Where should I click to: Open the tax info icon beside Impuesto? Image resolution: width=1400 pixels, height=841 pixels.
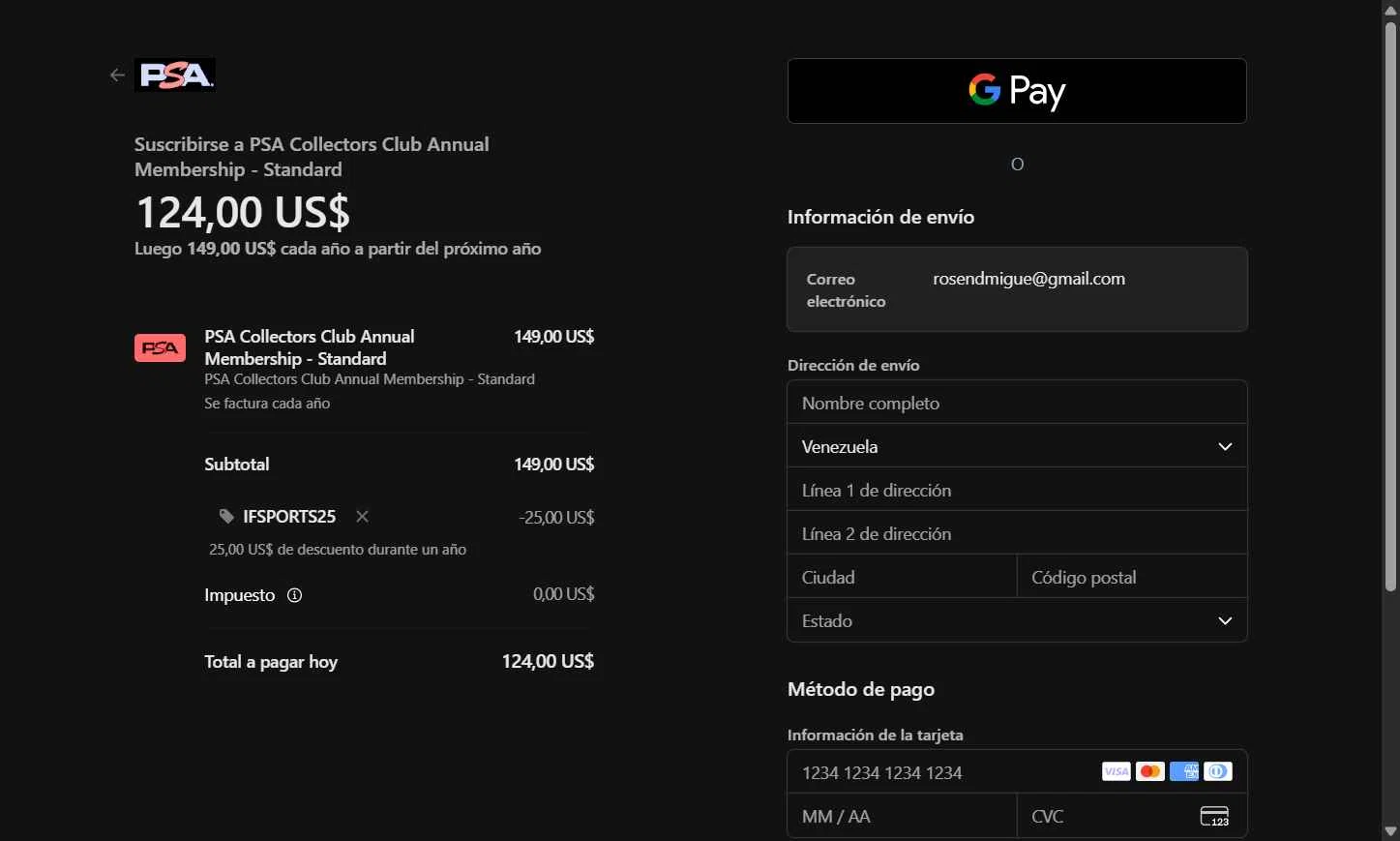pos(295,595)
